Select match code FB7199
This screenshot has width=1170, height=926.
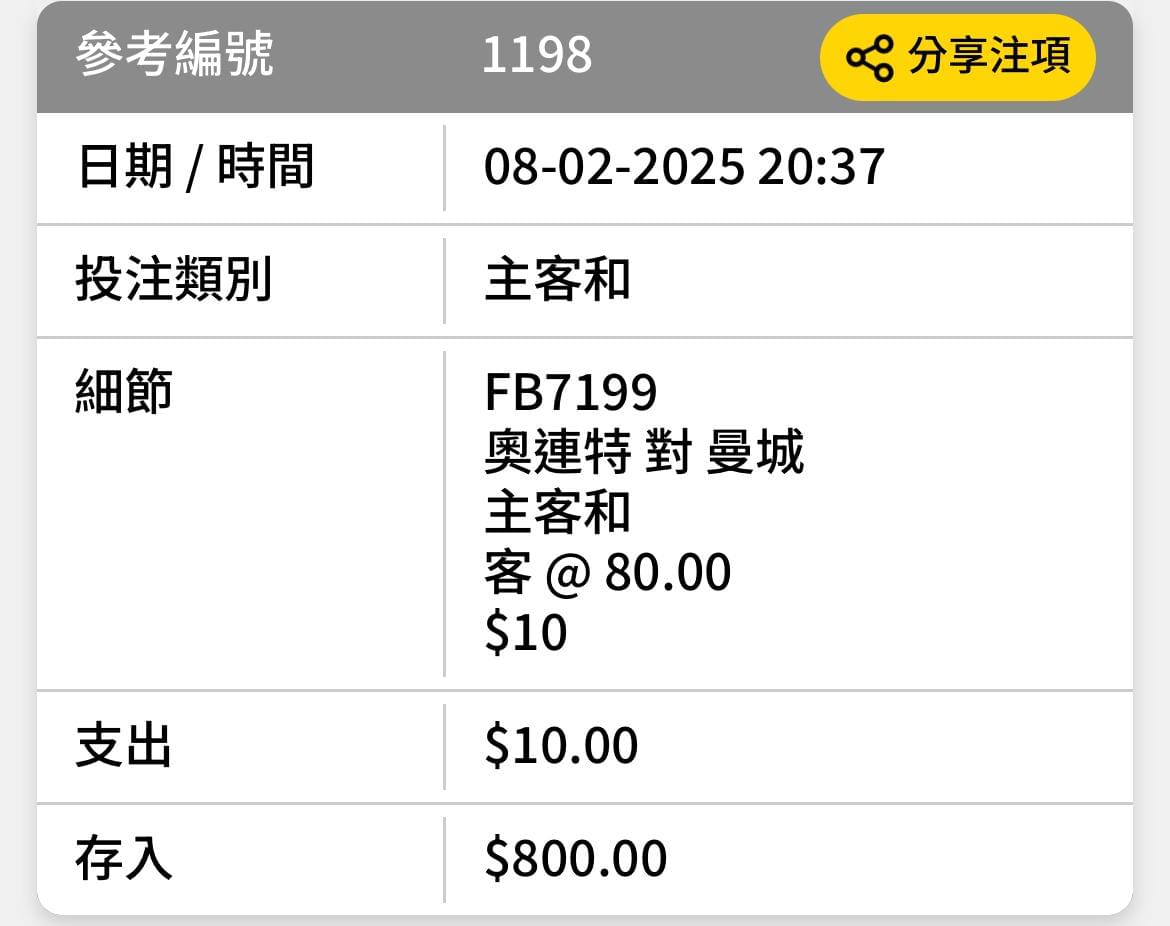pos(570,392)
